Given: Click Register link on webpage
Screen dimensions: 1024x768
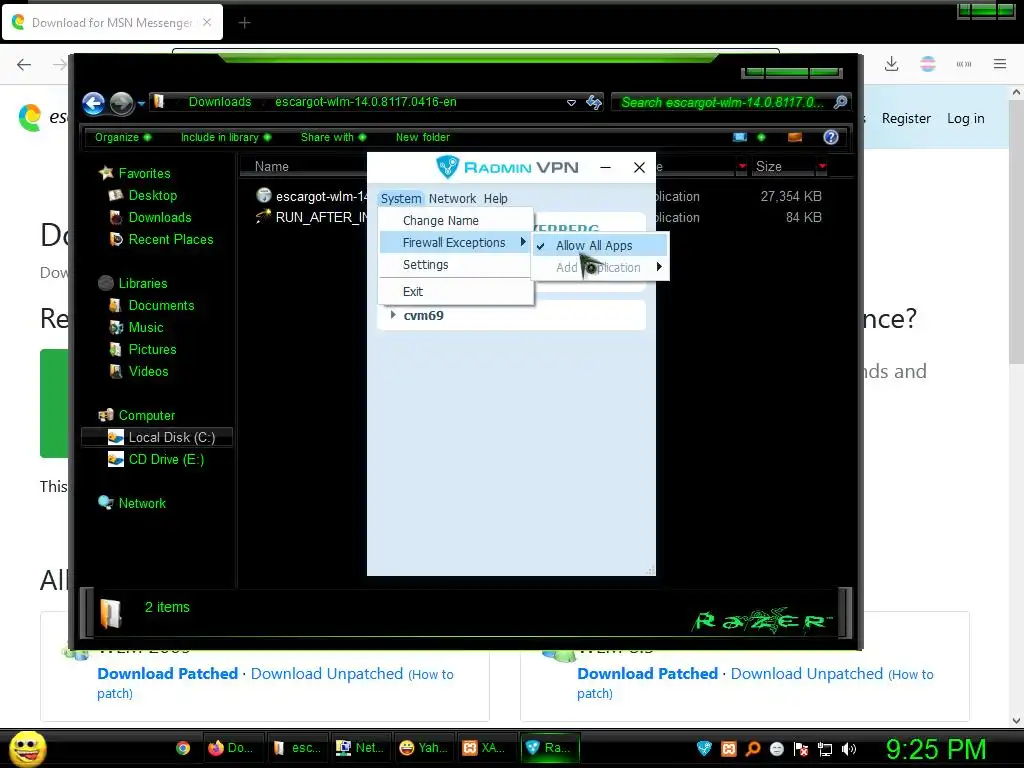Looking at the screenshot, I should (x=906, y=118).
